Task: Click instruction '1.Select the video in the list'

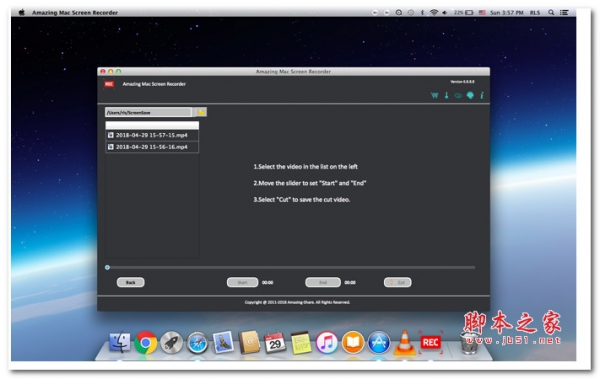Action: (x=305, y=167)
